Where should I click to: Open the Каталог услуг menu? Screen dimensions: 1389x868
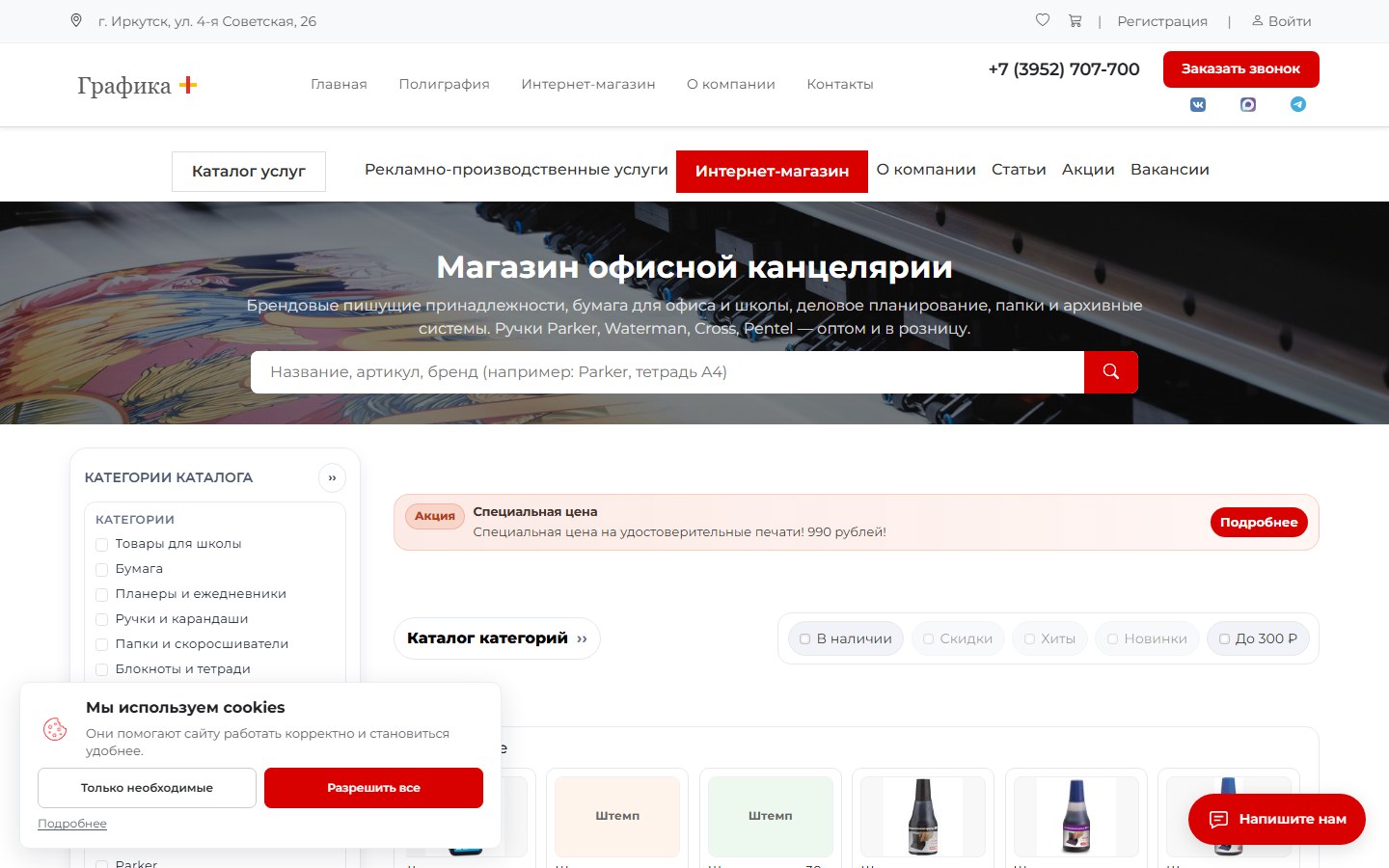pyautogui.click(x=249, y=172)
